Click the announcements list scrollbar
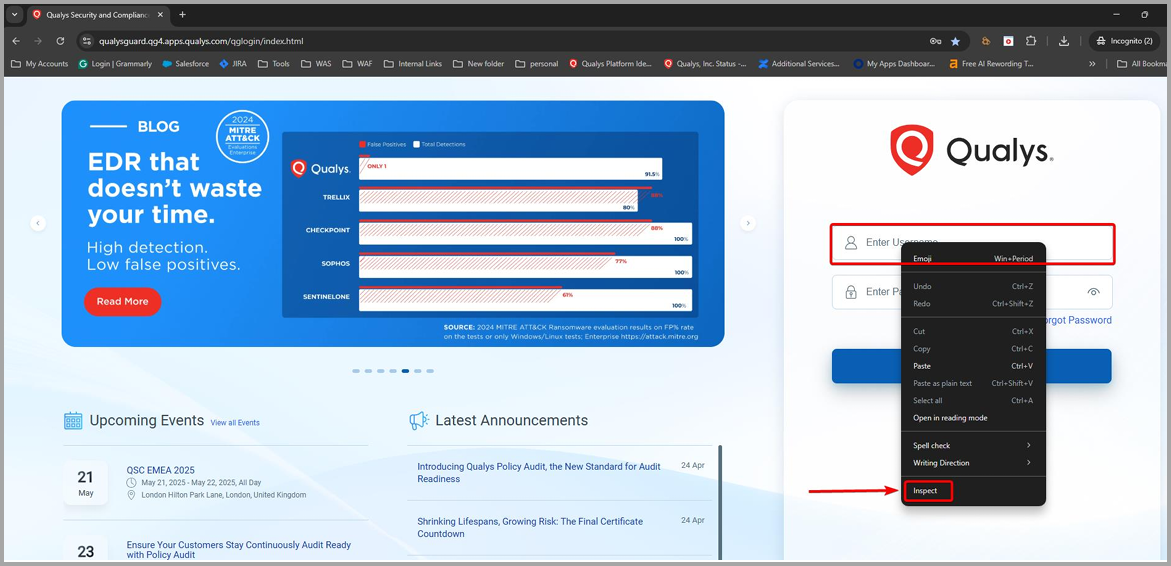 coord(720,502)
